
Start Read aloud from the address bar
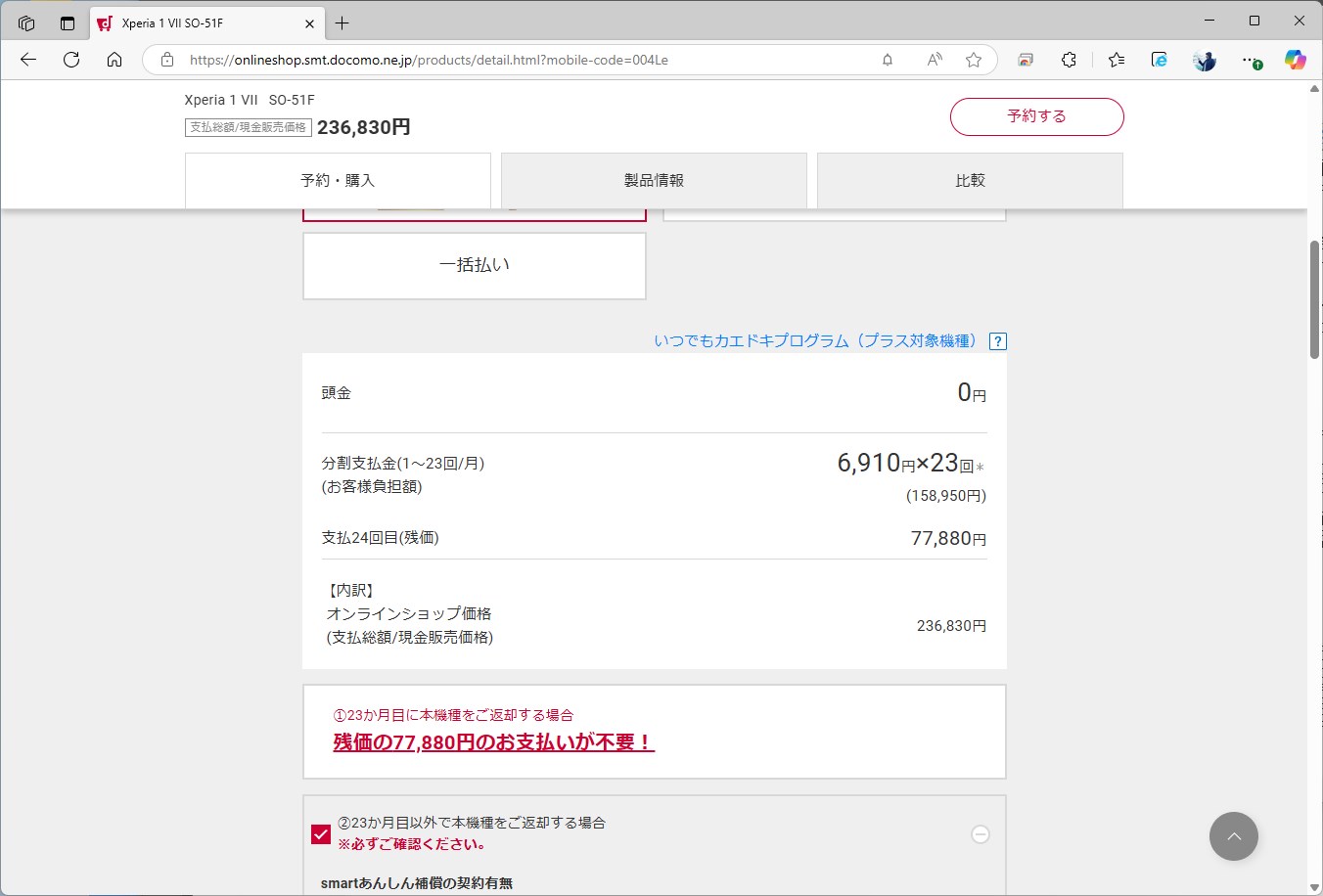point(934,60)
